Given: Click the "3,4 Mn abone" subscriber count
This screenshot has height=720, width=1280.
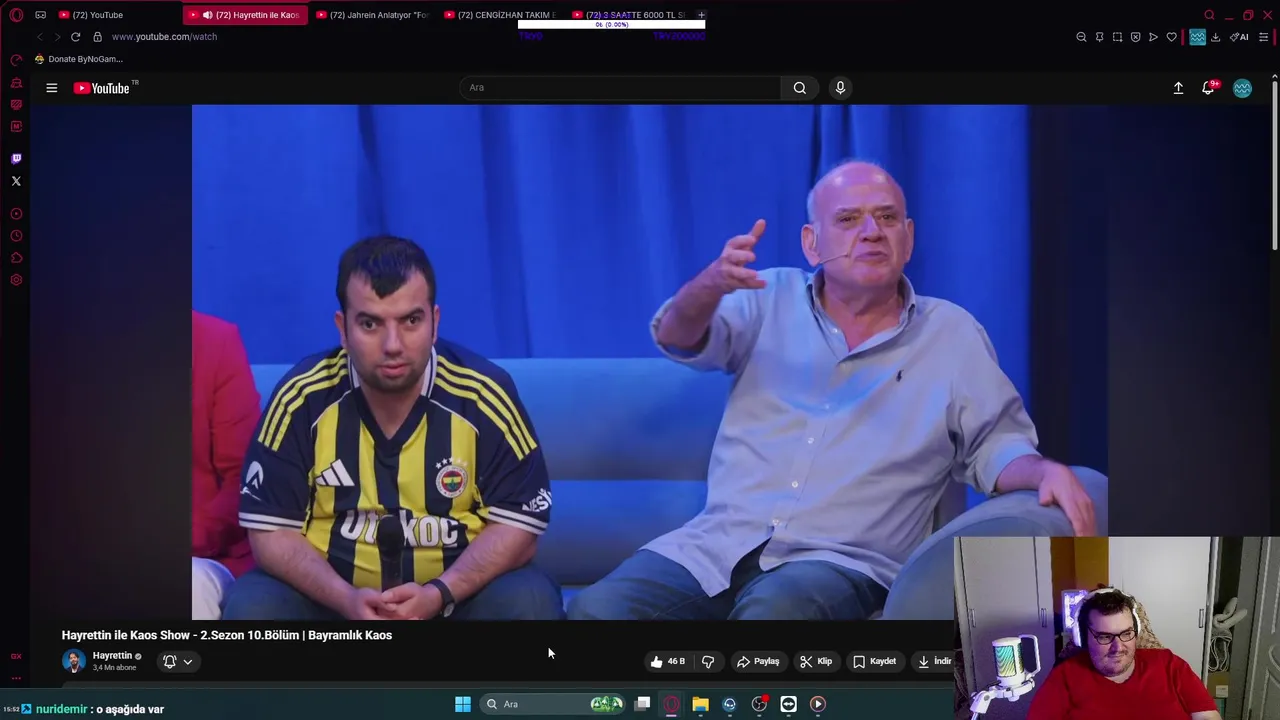Looking at the screenshot, I should pos(114,668).
